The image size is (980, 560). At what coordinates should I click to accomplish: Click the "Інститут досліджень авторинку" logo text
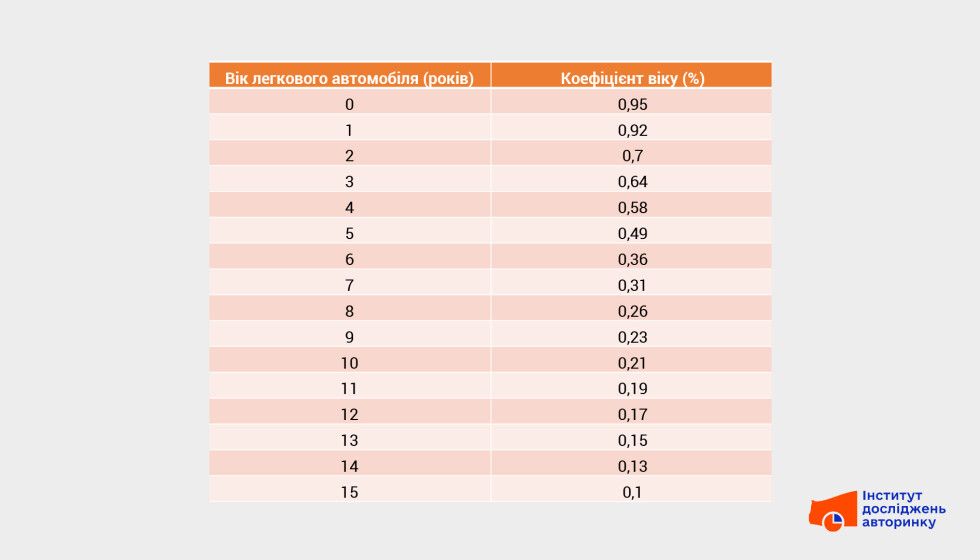903,509
